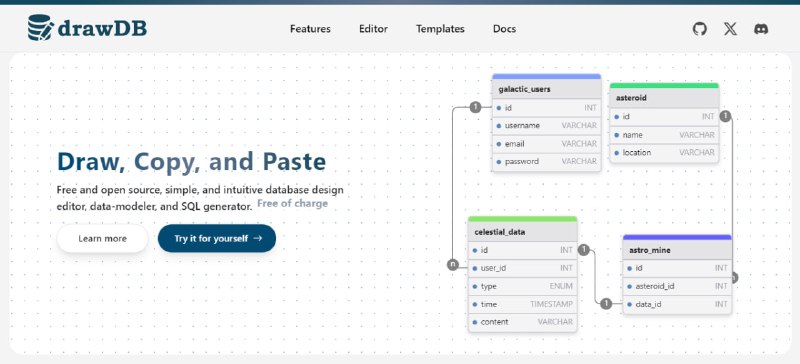
Task: Select the astro_mine table header
Action: coord(678,250)
